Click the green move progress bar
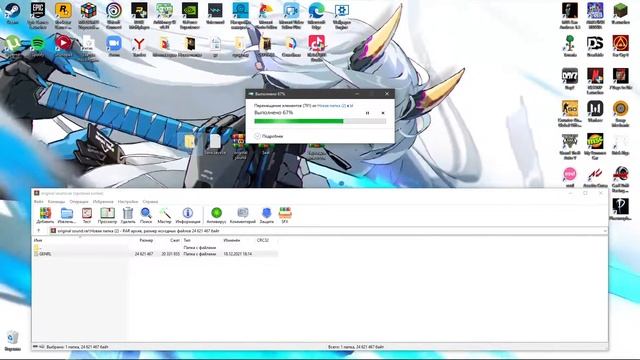Screen dimensions: 640x360 (x=320, y=121)
